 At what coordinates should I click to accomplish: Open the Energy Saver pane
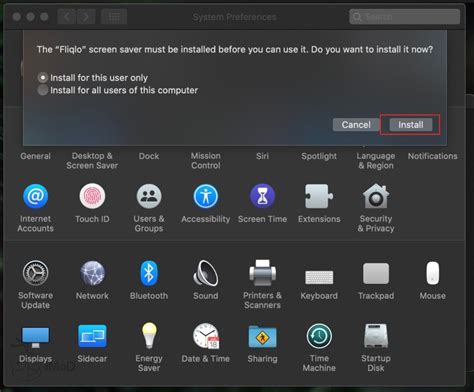(149, 335)
